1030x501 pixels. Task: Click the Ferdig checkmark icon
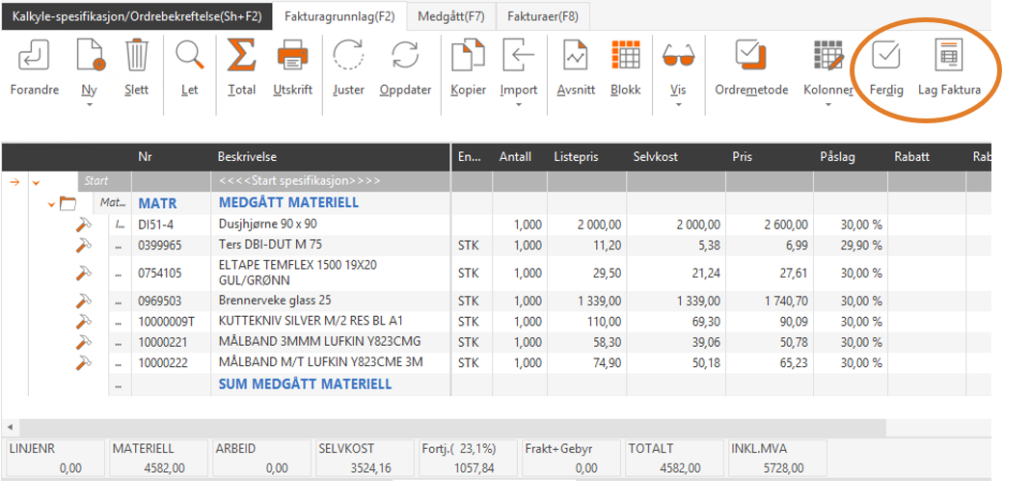886,55
